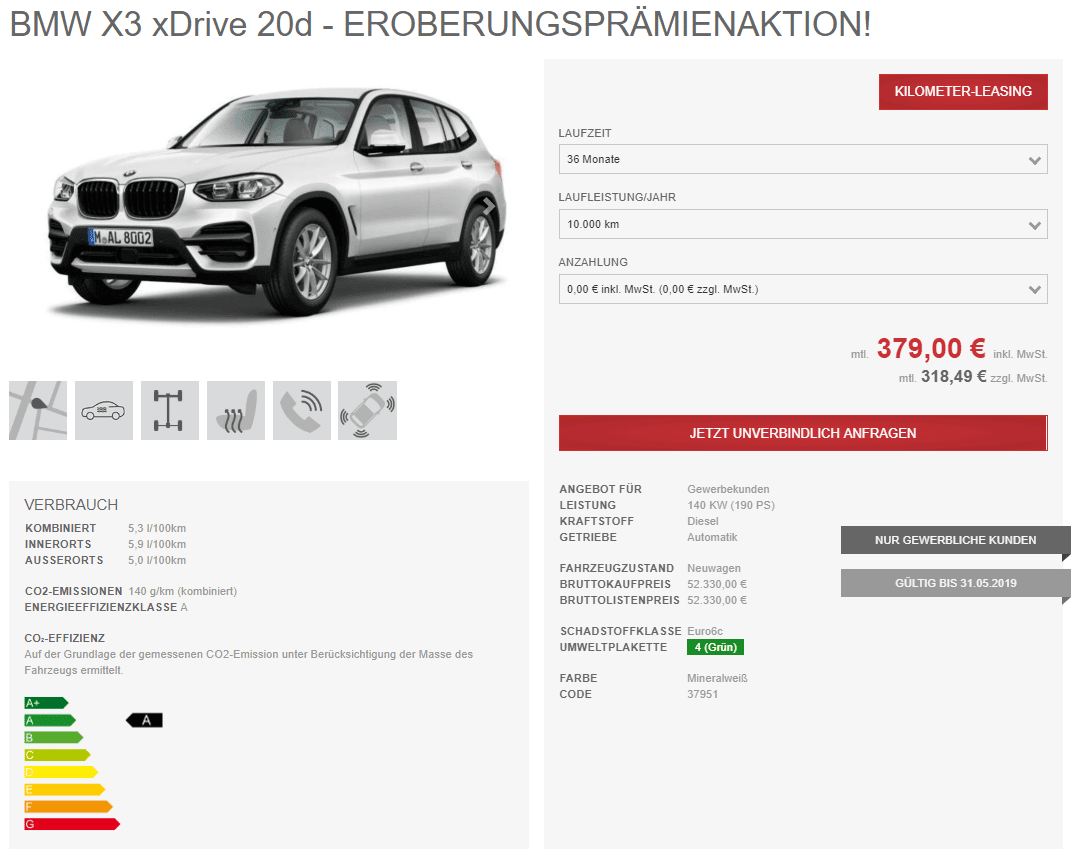The image size is (1086, 856).
Task: Click the Gültig bis 31.05.2019 banner
Action: 955,583
